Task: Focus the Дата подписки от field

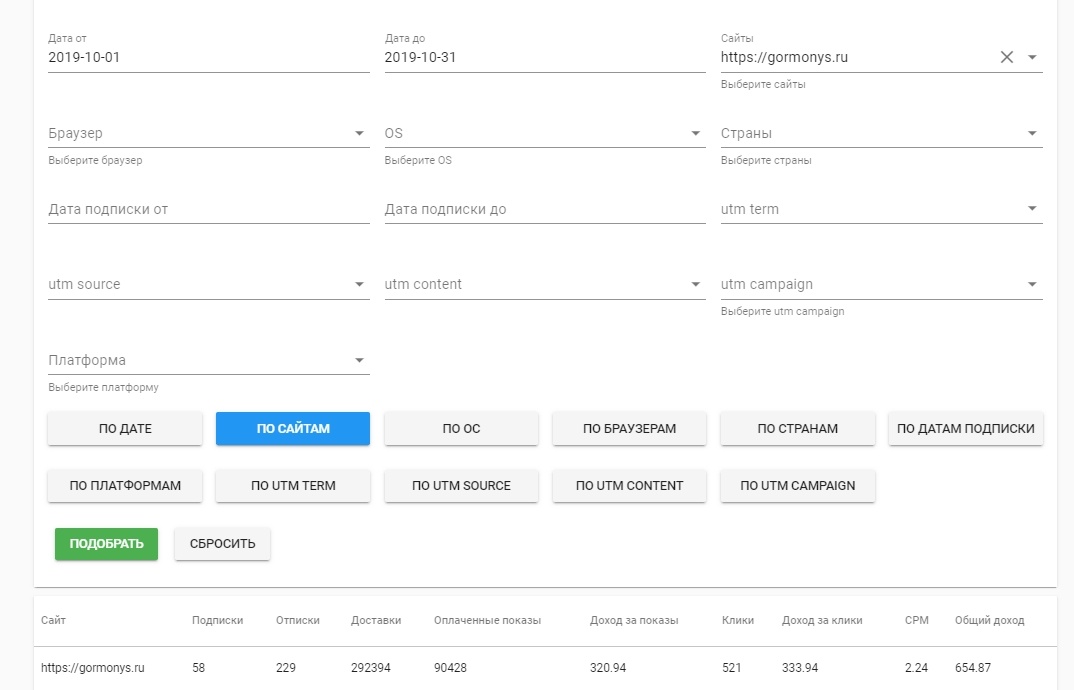Action: click(x=208, y=210)
